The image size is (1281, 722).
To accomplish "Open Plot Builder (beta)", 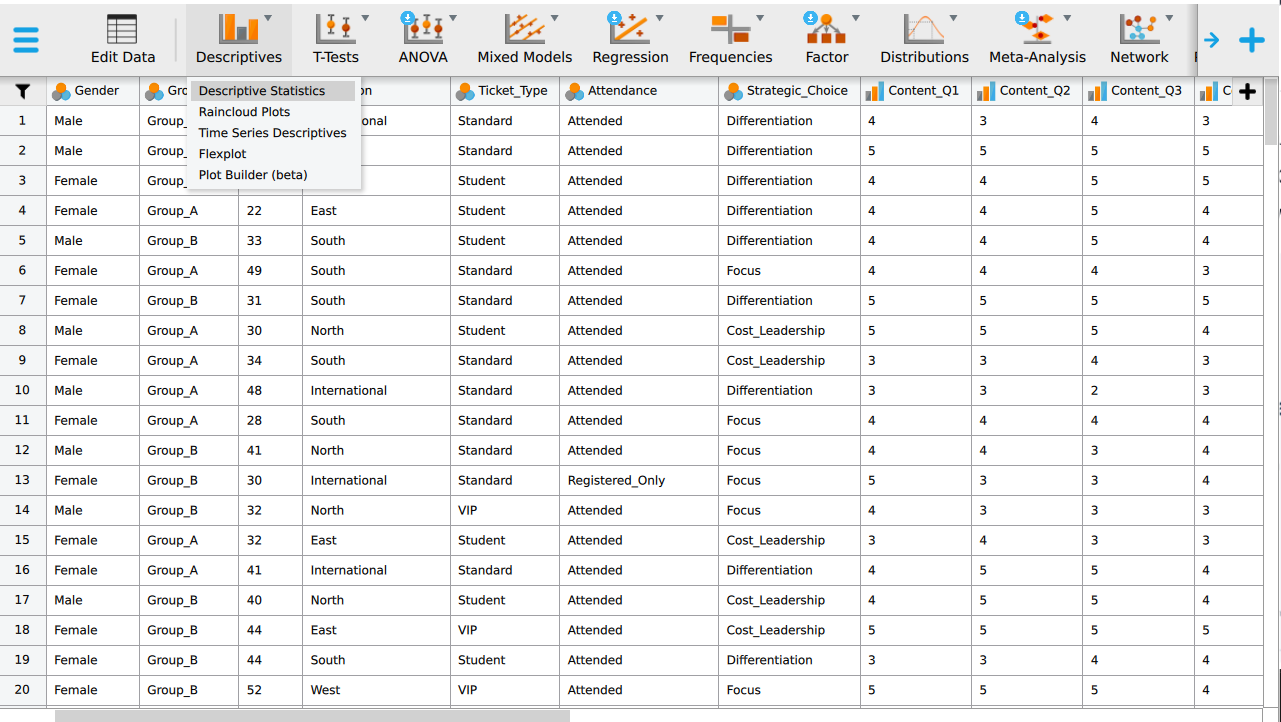I will coord(272,175).
